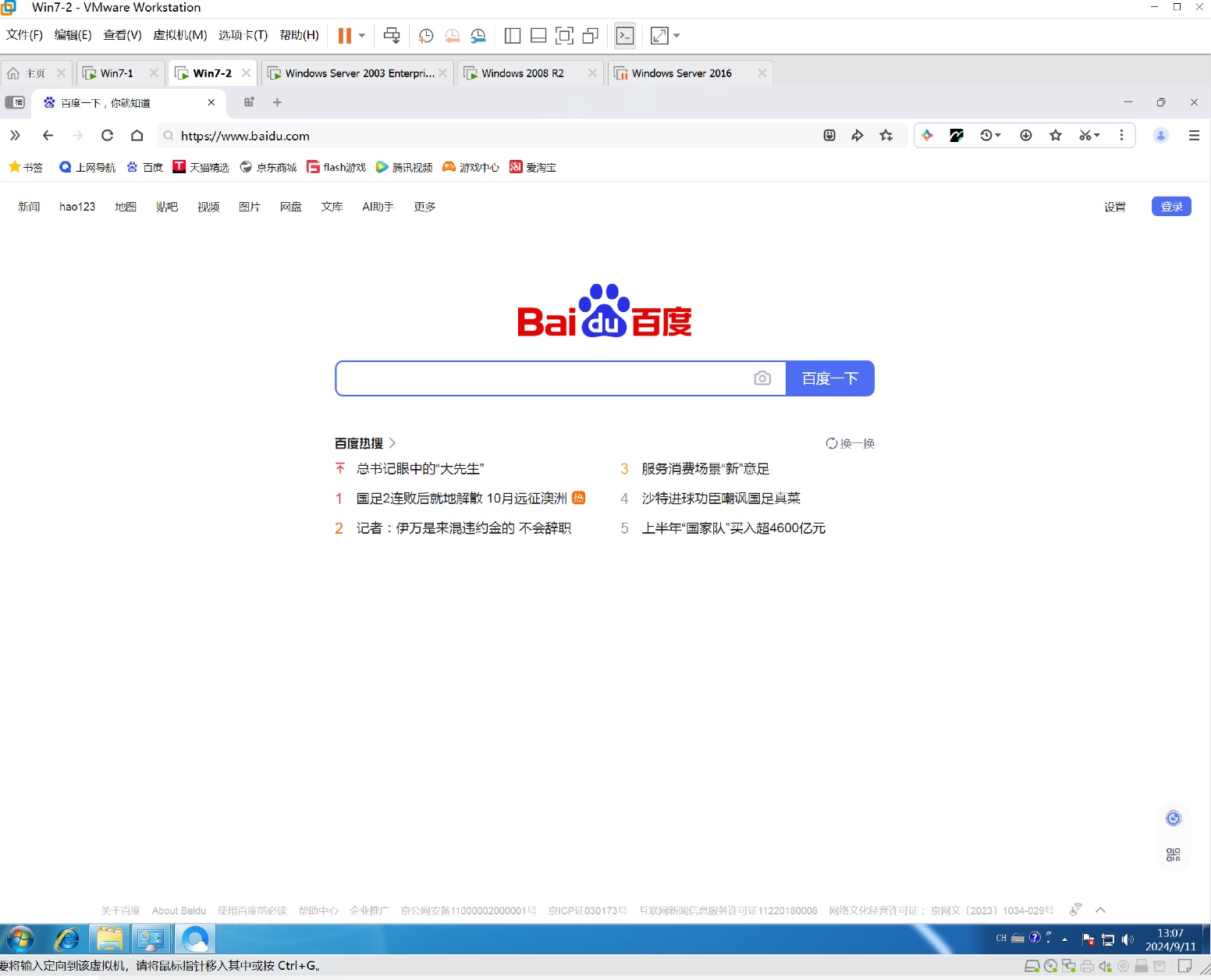Open the 编辑(E) menu
This screenshot has width=1211, height=980.
(x=73, y=35)
